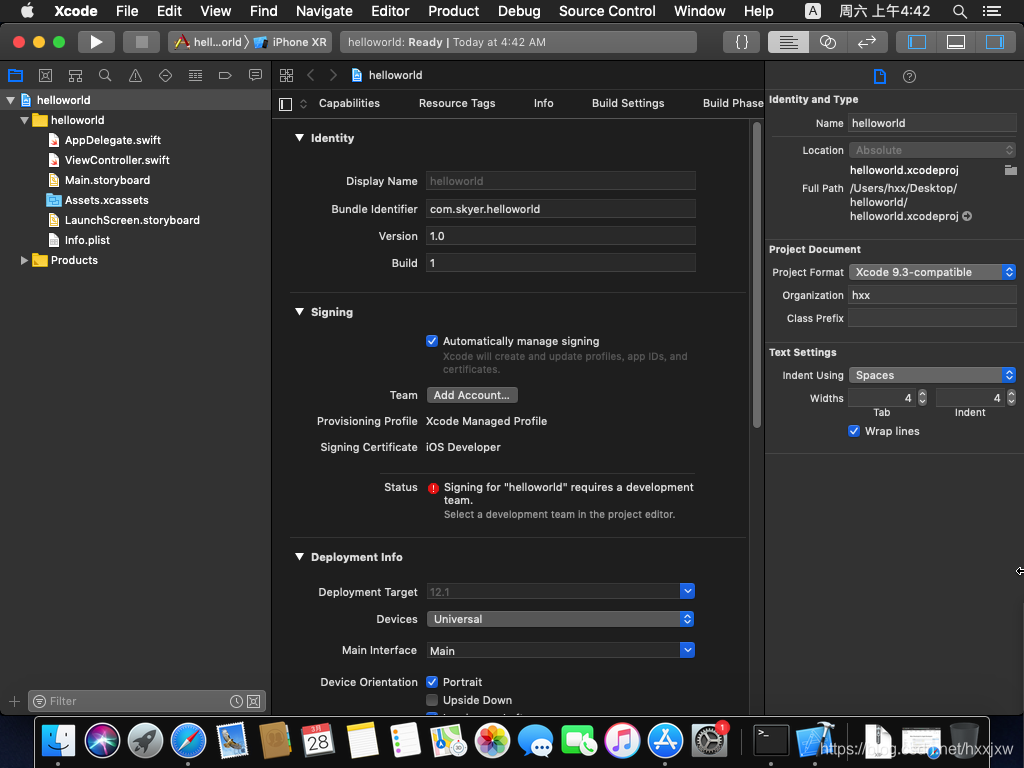The width and height of the screenshot is (1024, 768).
Task: Toggle the Navigator panel
Action: click(917, 42)
